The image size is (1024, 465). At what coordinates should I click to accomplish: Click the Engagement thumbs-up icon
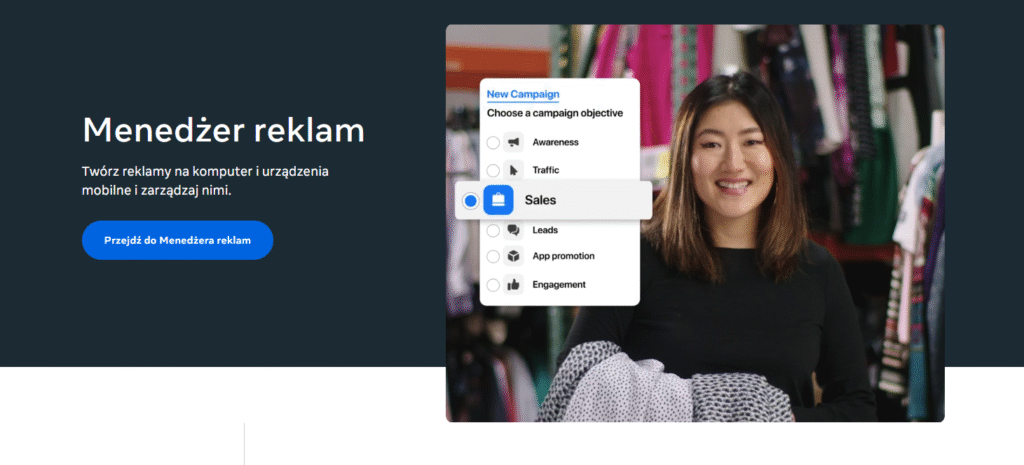pyautogui.click(x=514, y=284)
